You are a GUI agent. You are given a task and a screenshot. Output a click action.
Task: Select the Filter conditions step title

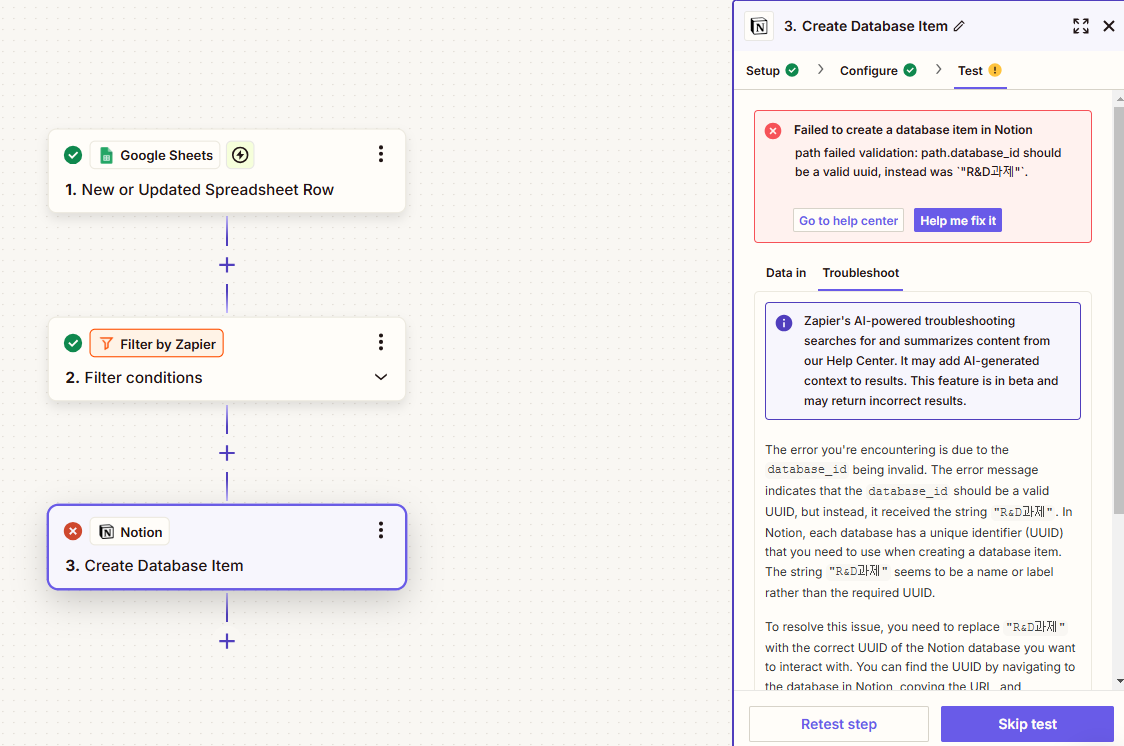(134, 378)
